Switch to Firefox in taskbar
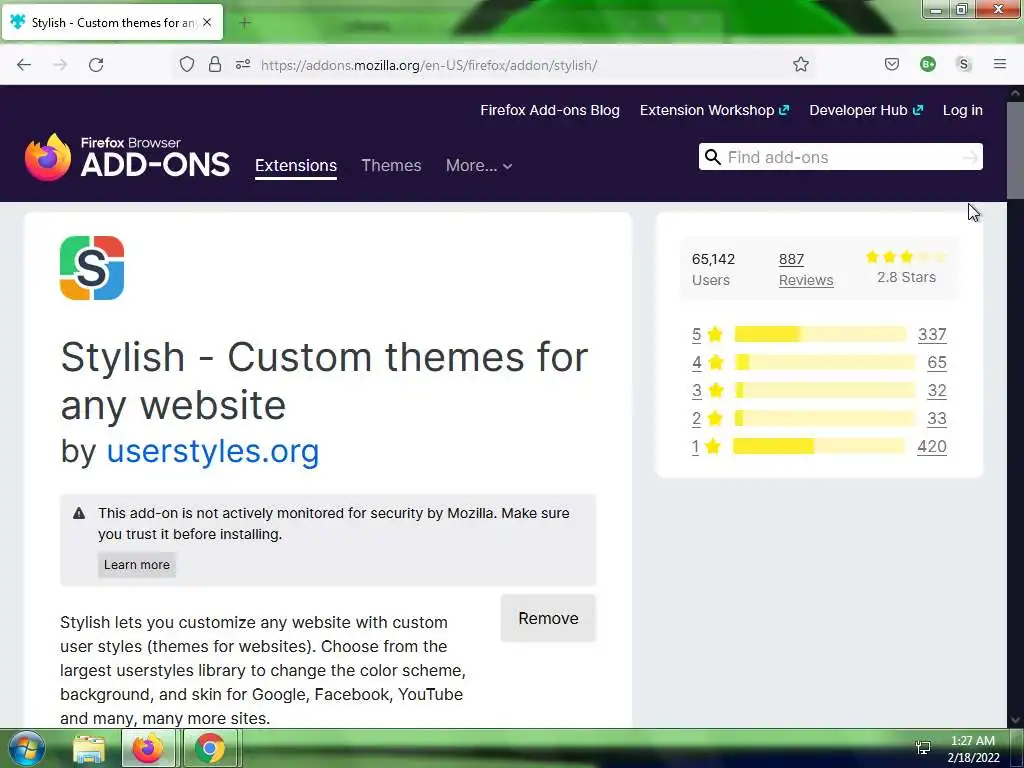Screen dimensions: 1024x768 pyautogui.click(x=148, y=748)
